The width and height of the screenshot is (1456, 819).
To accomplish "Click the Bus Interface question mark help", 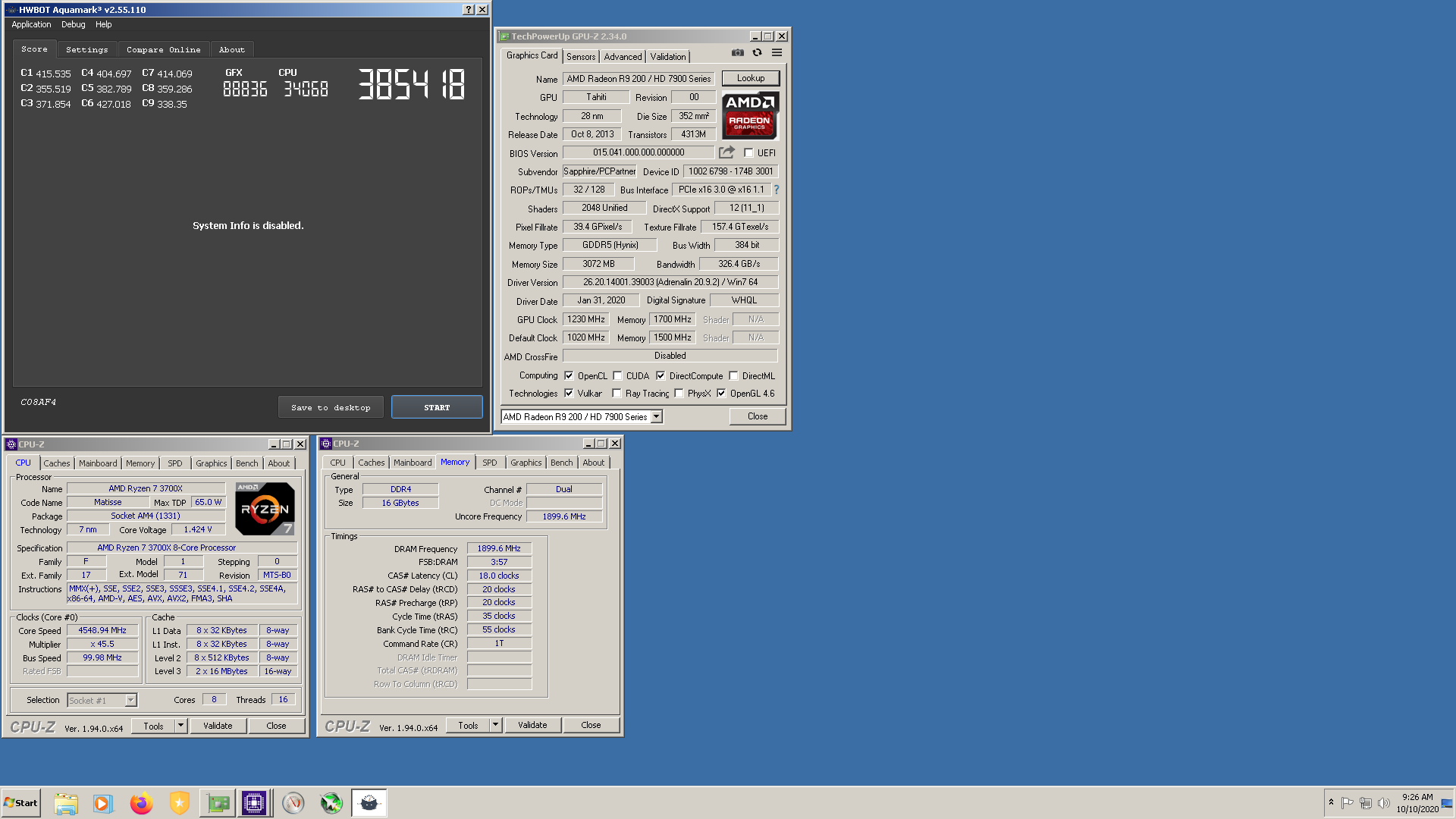I will pyautogui.click(x=777, y=190).
